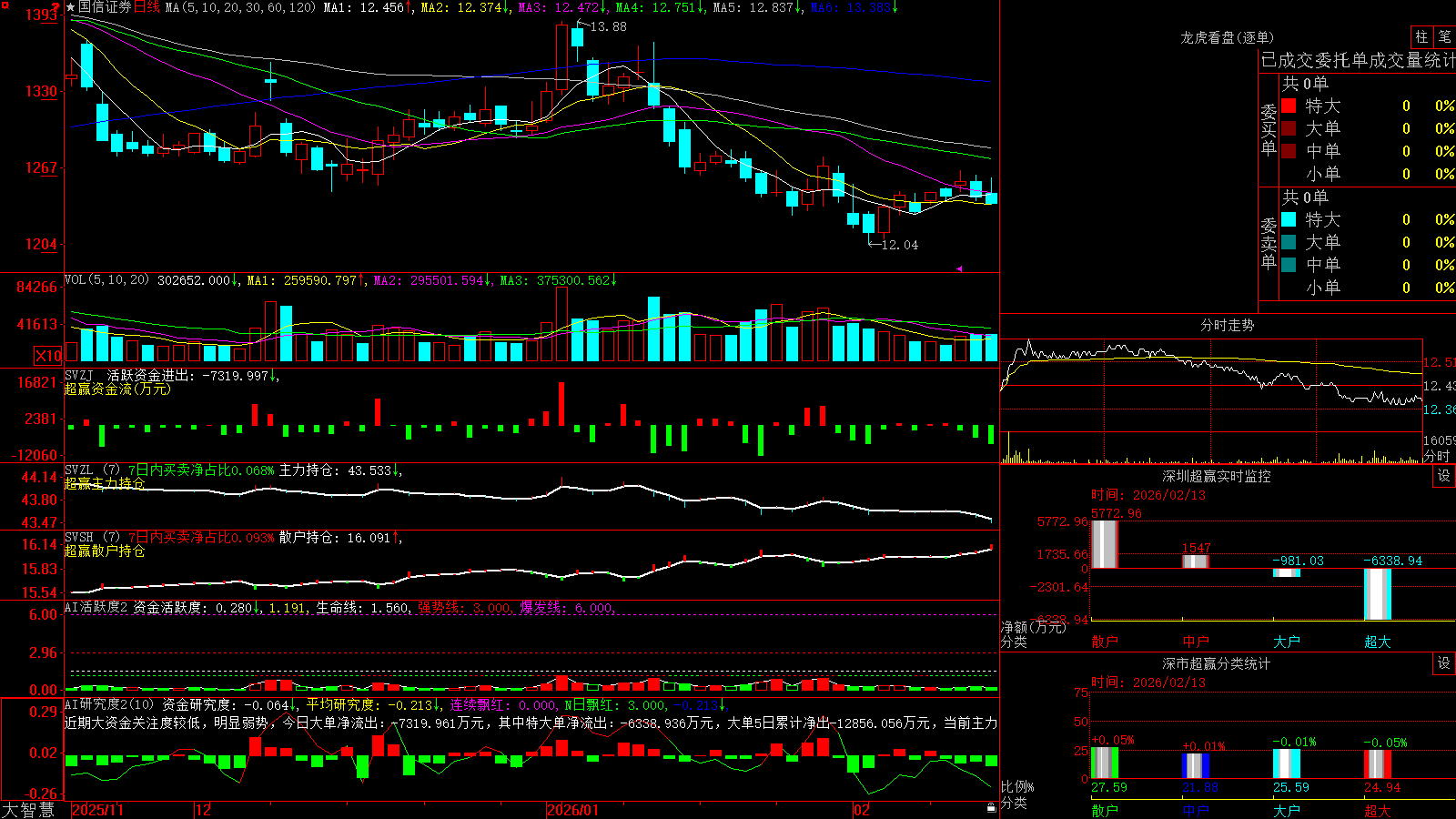Click the 中户 21.88 blue bar in 分类统计
The image size is (1456, 819).
point(1195,766)
